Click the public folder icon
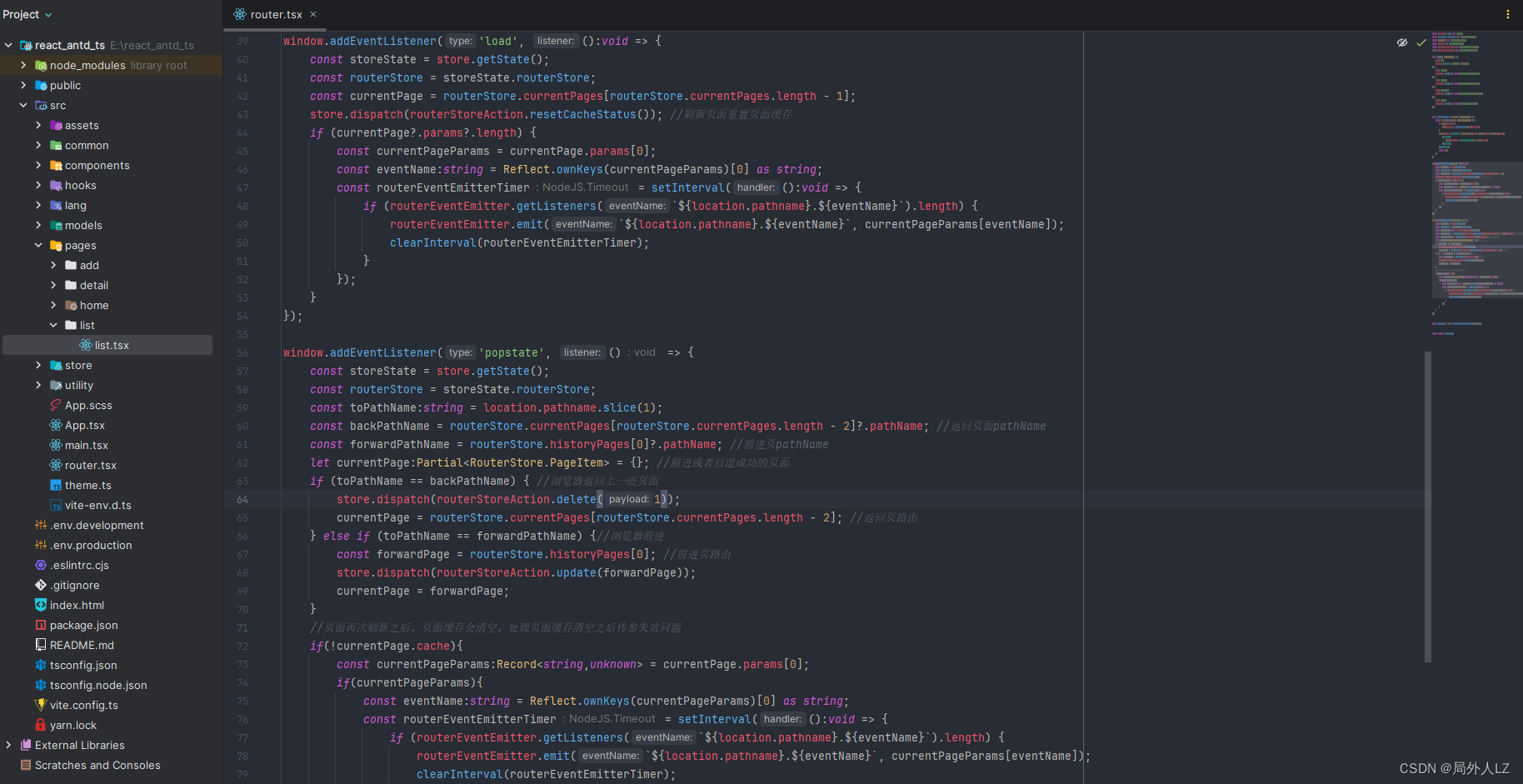This screenshot has width=1523, height=784. [41, 85]
